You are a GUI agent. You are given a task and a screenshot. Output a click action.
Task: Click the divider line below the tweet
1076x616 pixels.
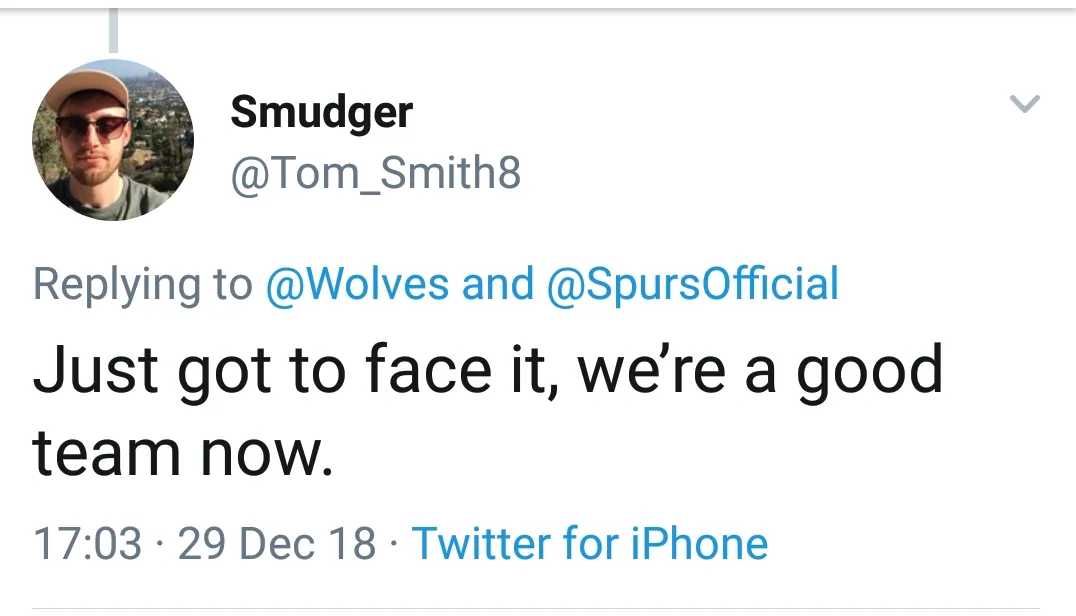click(538, 609)
